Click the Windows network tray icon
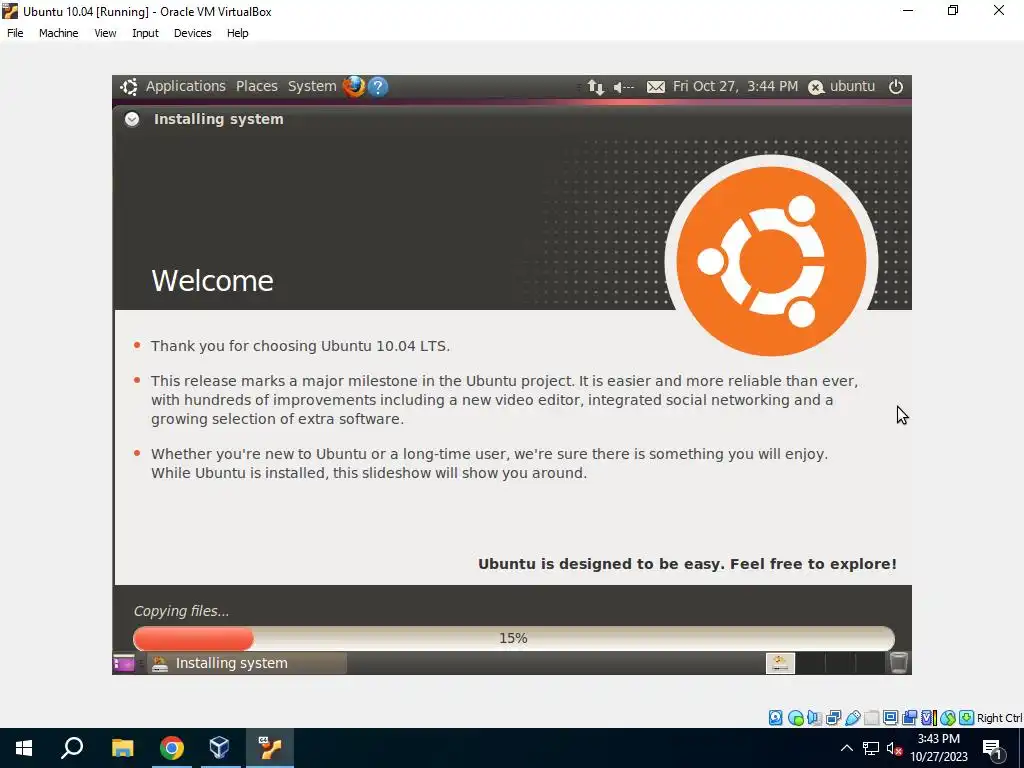This screenshot has height=768, width=1024. pyautogui.click(x=871, y=748)
